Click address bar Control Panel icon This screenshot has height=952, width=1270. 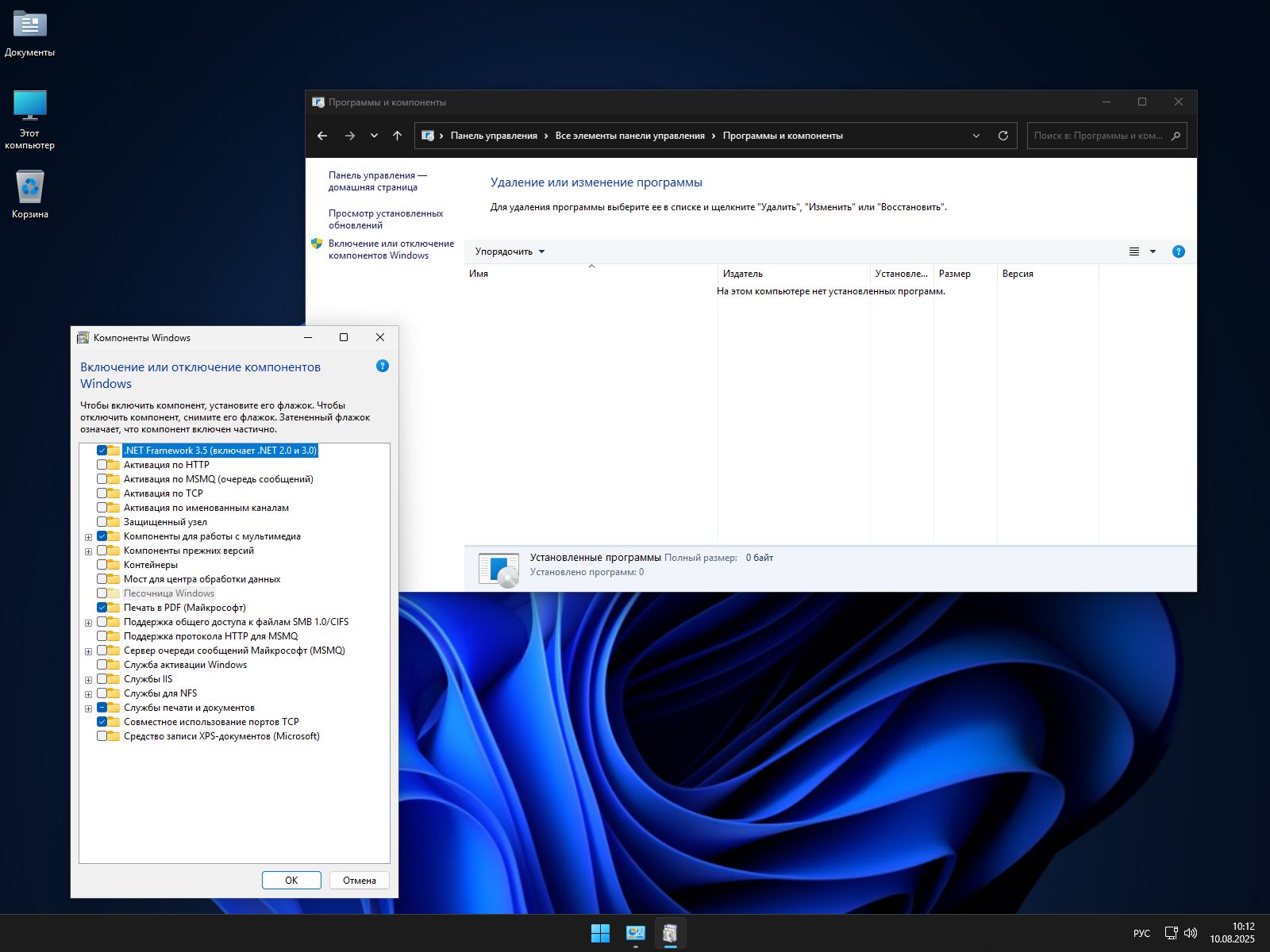428,136
